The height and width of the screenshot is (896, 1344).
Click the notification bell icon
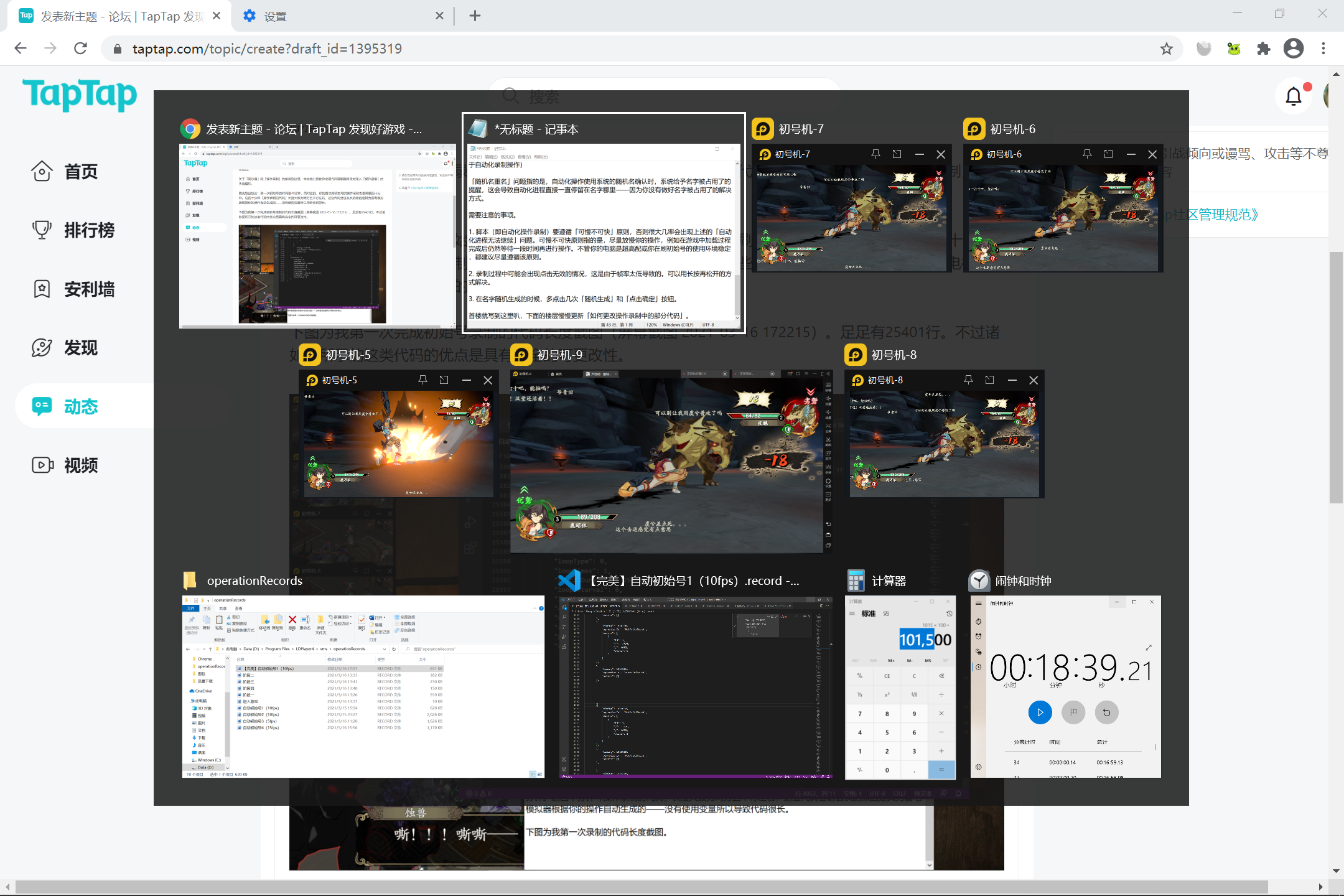pos(1294,96)
